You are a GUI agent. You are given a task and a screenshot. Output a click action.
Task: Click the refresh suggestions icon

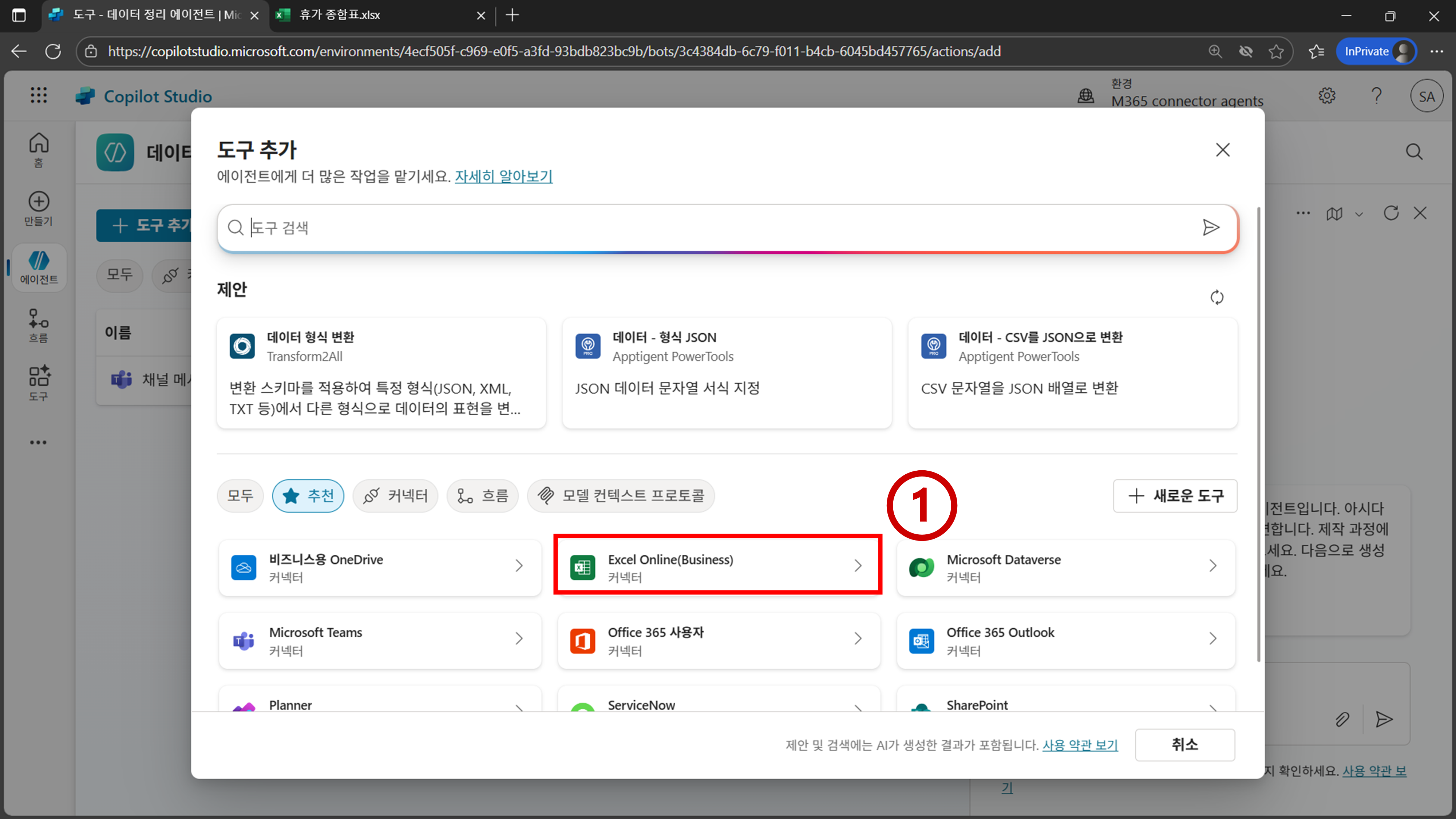click(x=1216, y=297)
